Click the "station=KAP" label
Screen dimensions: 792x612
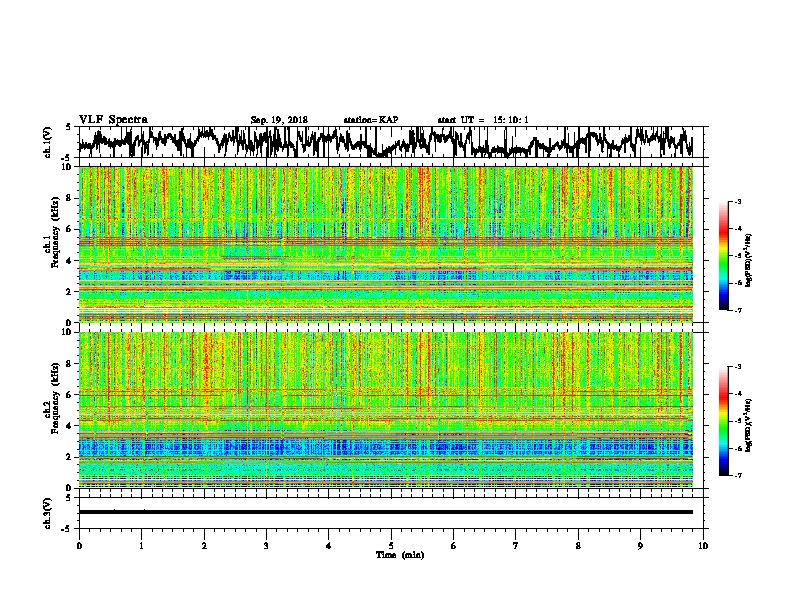click(371, 120)
